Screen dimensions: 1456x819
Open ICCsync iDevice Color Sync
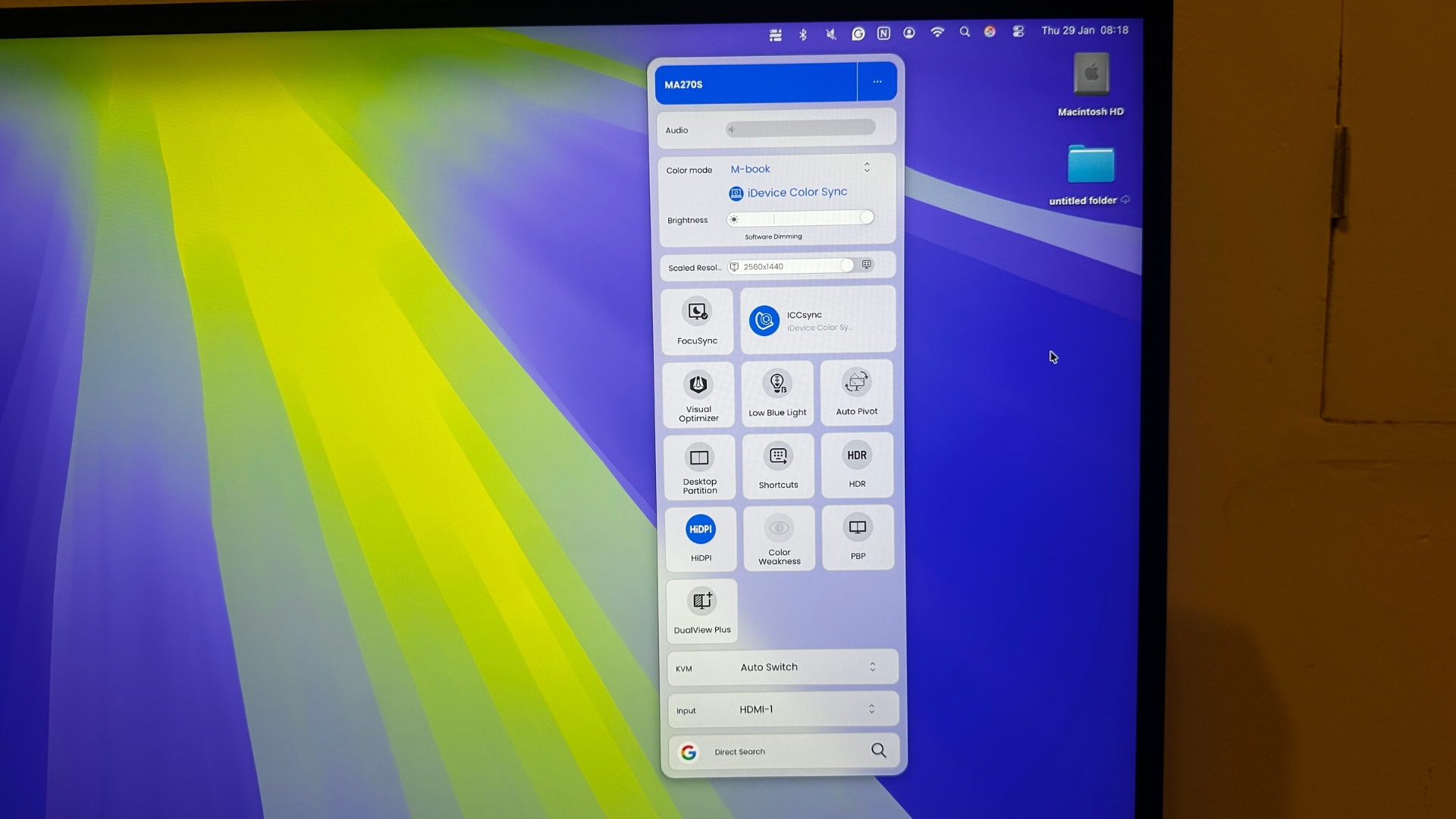coord(817,320)
